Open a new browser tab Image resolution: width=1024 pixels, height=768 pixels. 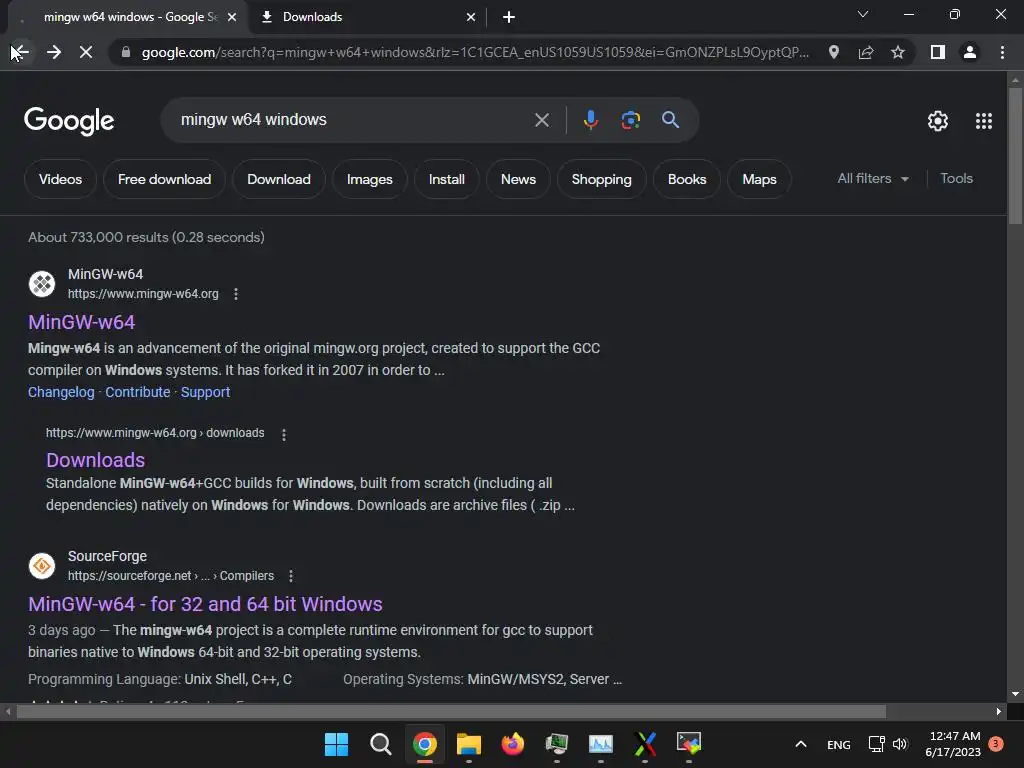click(509, 17)
